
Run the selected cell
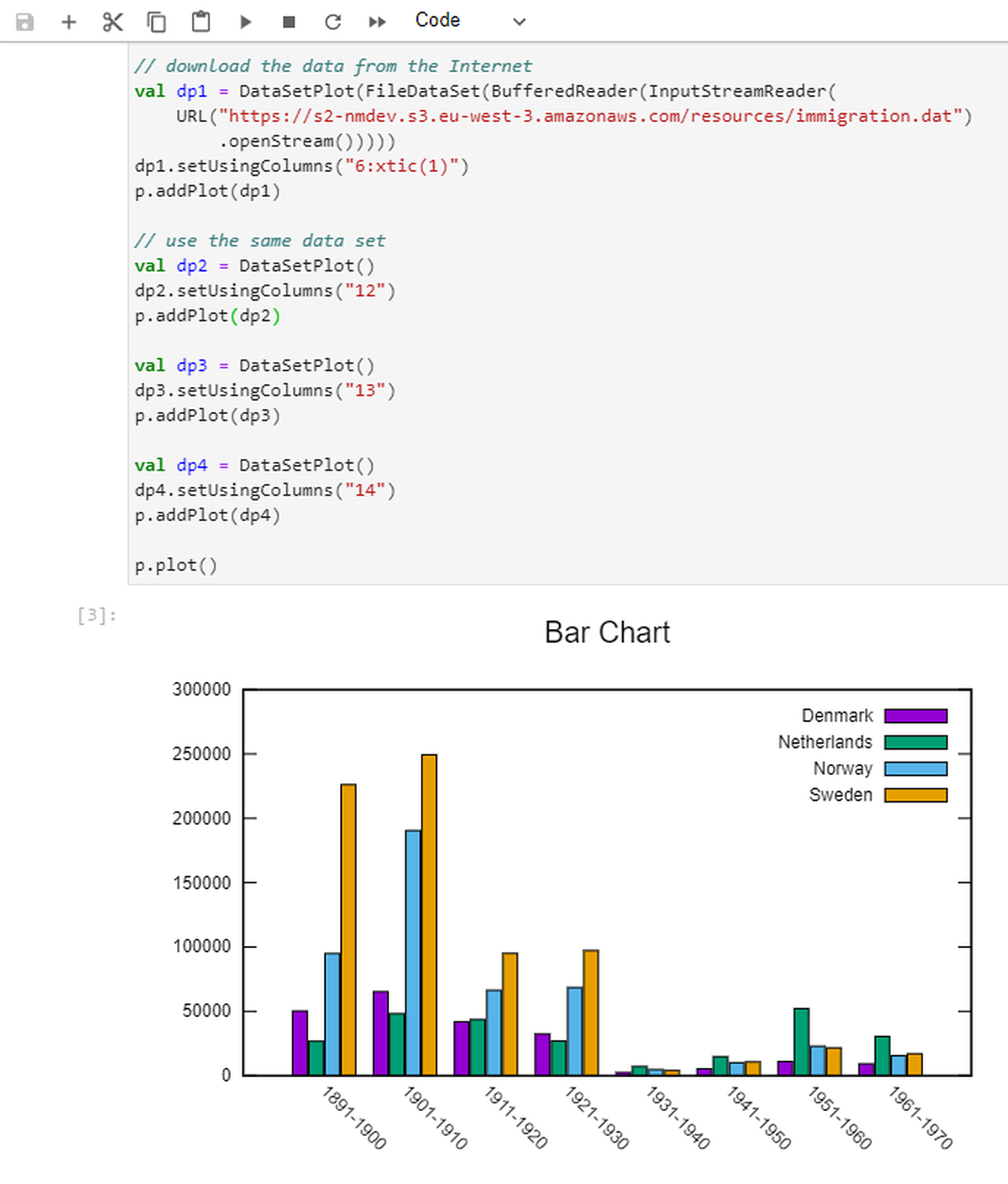[246, 22]
